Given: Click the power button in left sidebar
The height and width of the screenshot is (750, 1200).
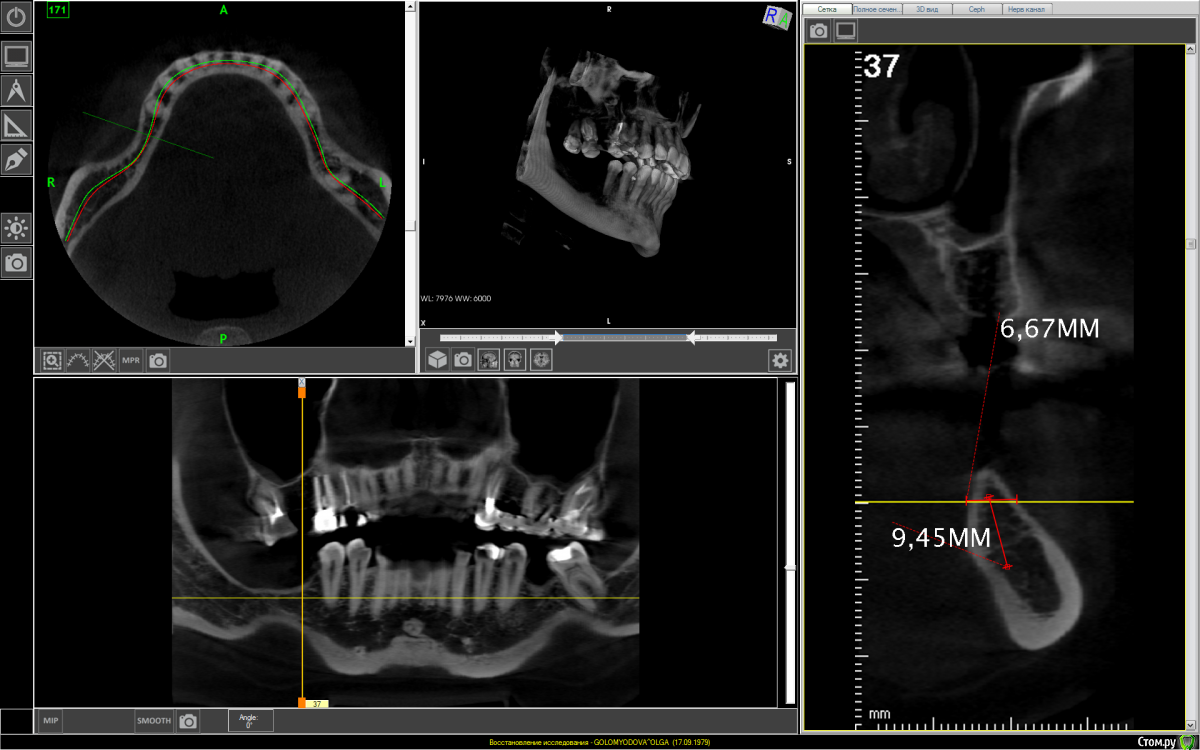Looking at the screenshot, I should (17, 17).
